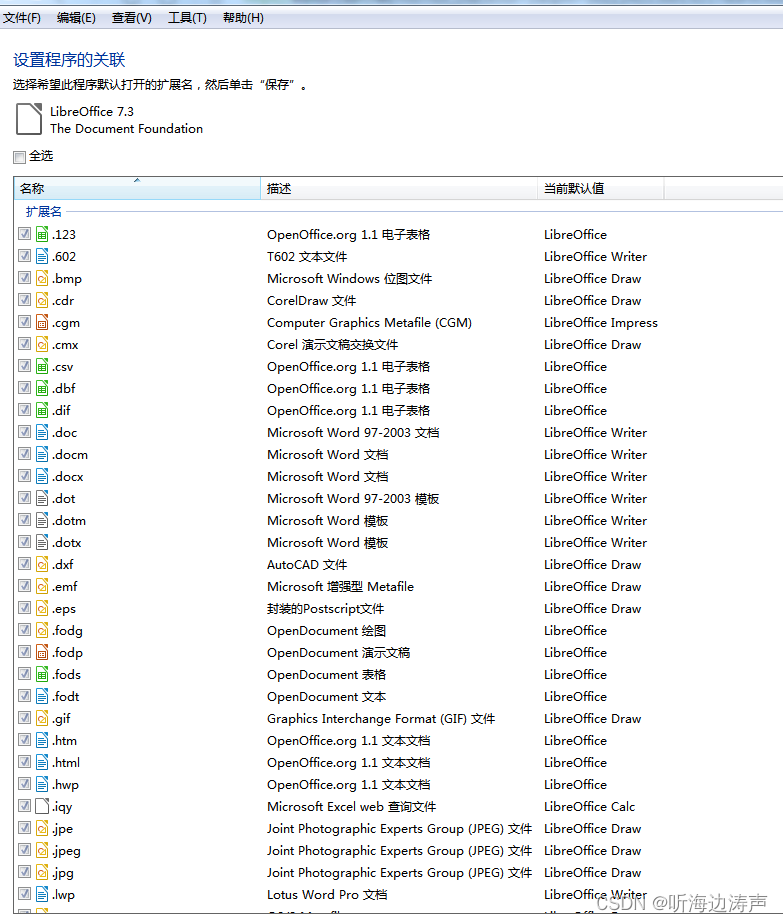Click the blank file icon beside .iqy
The width and height of the screenshot is (783, 922).
42,806
